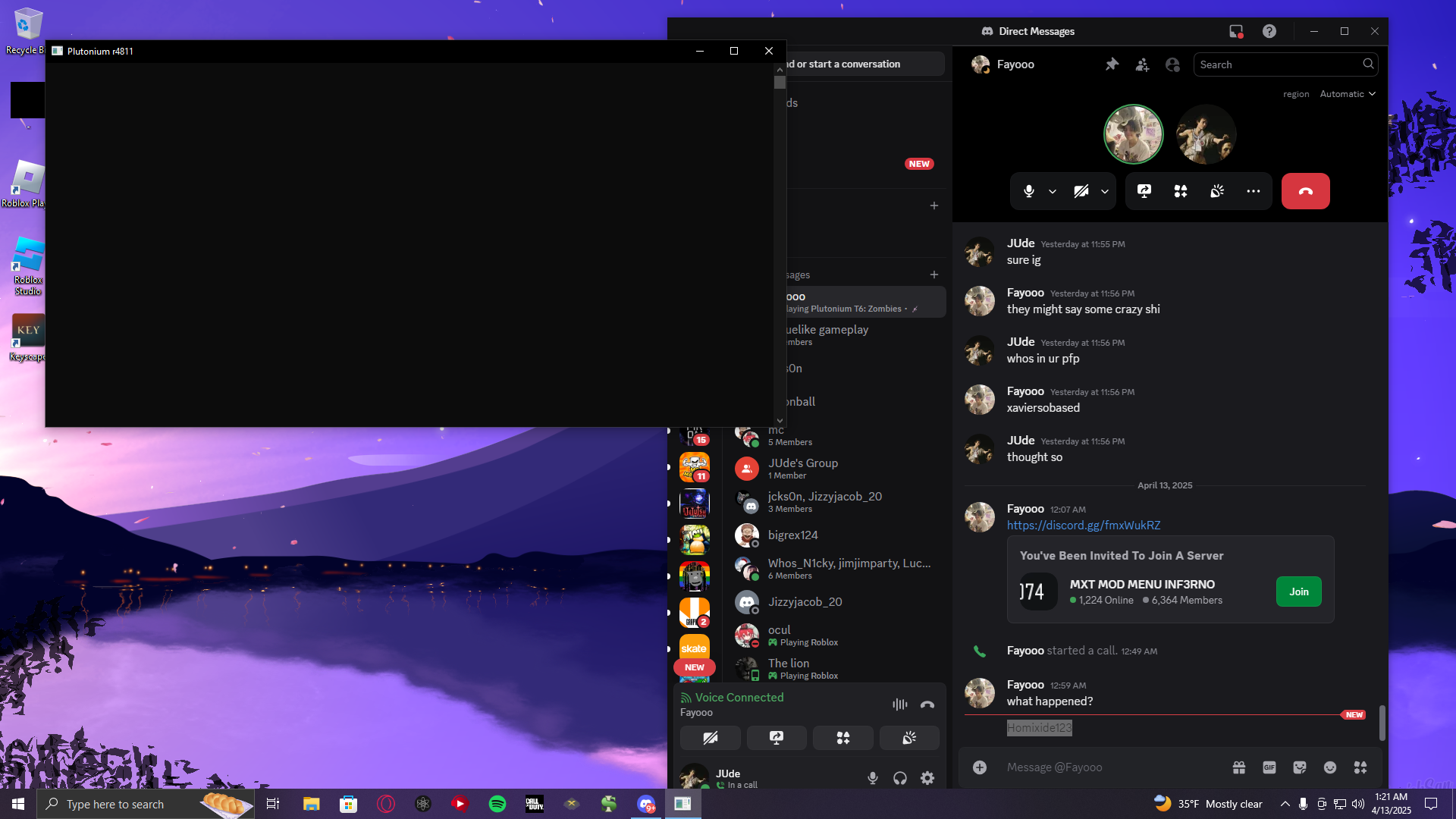The image size is (1456, 819).
Task: Join the MXT MOD MENU INF3RNO server
Action: (x=1298, y=591)
